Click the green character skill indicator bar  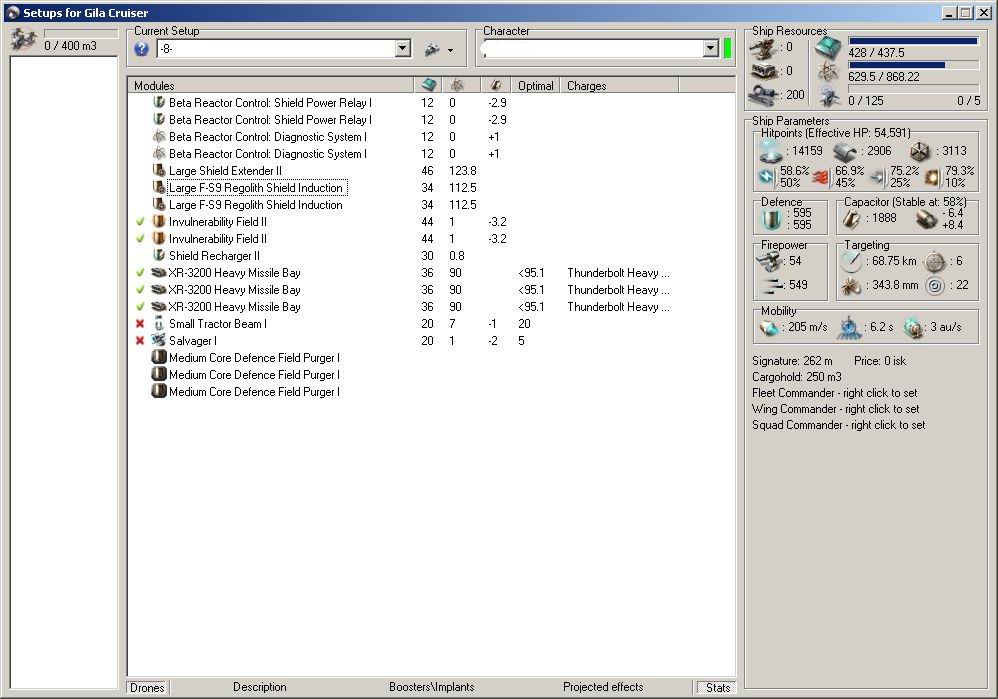click(727, 48)
